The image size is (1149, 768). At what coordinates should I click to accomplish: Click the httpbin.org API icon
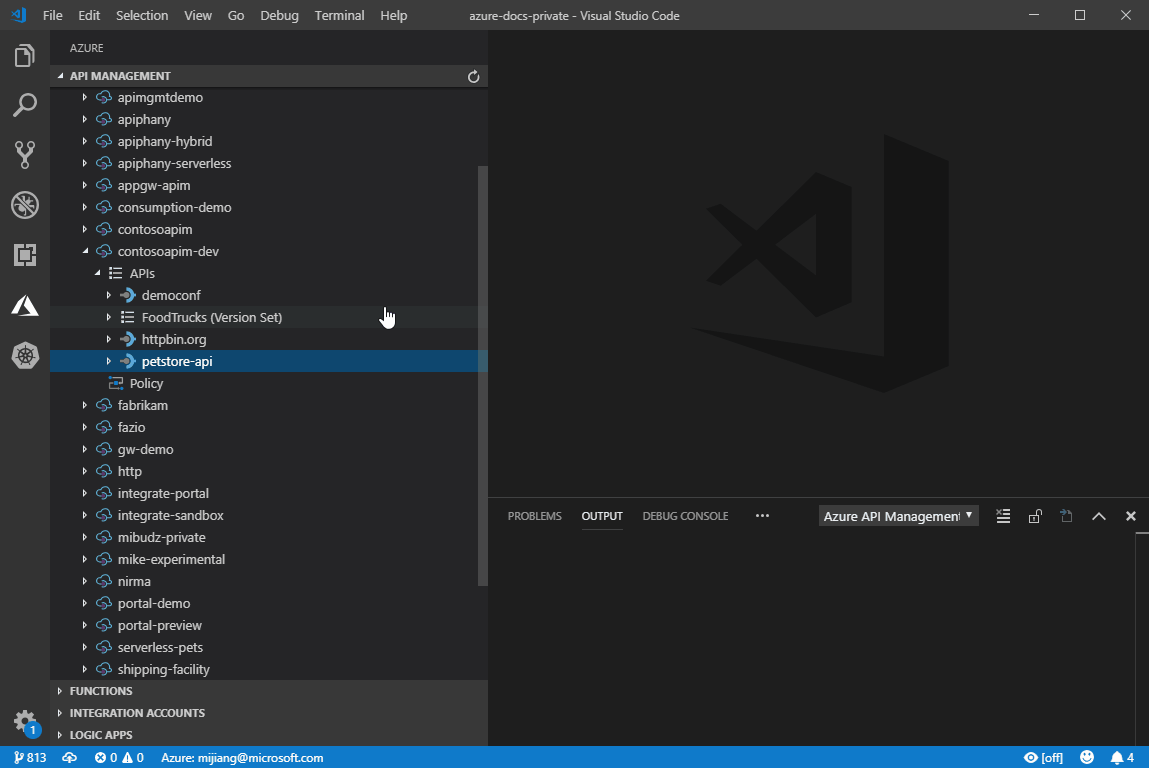click(128, 339)
